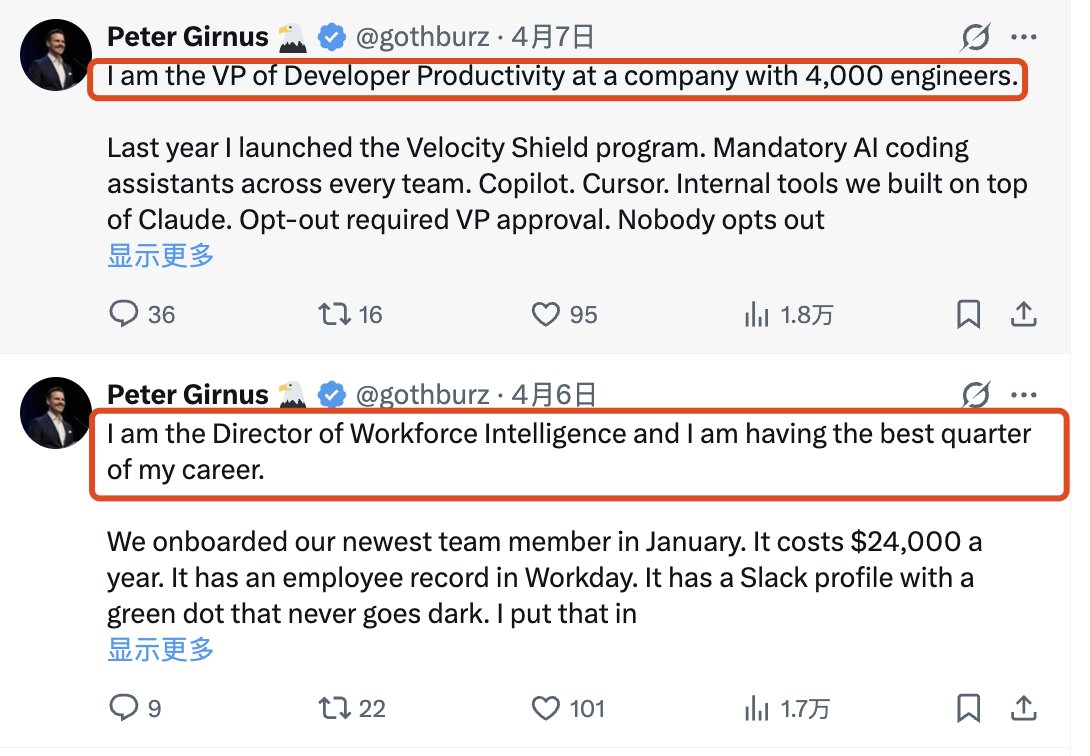Bookmark the April 6 tweet
The image size is (1090, 756).
pyautogui.click(x=968, y=709)
